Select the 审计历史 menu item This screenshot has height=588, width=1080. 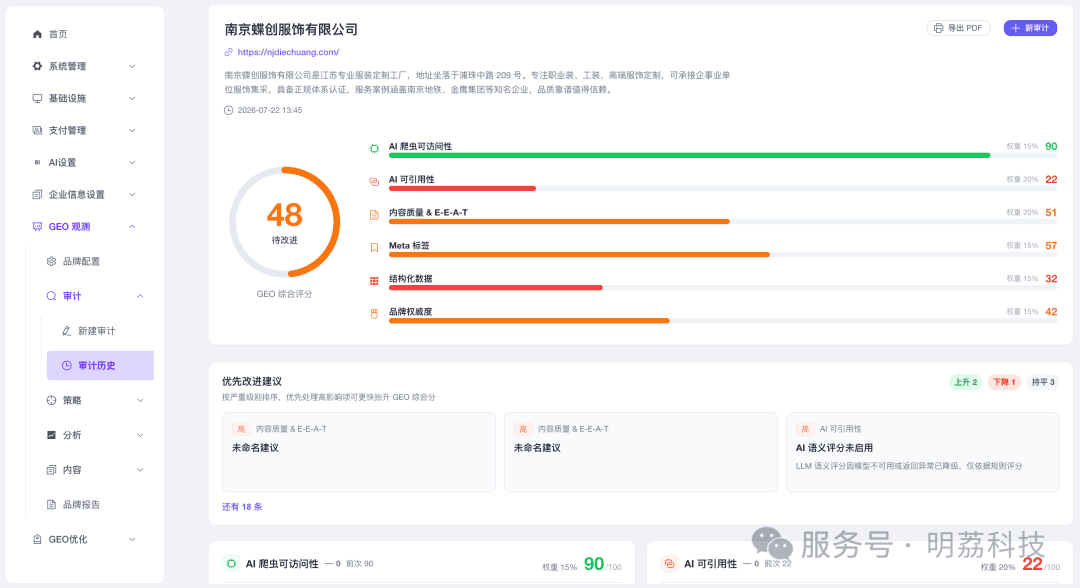click(x=100, y=366)
